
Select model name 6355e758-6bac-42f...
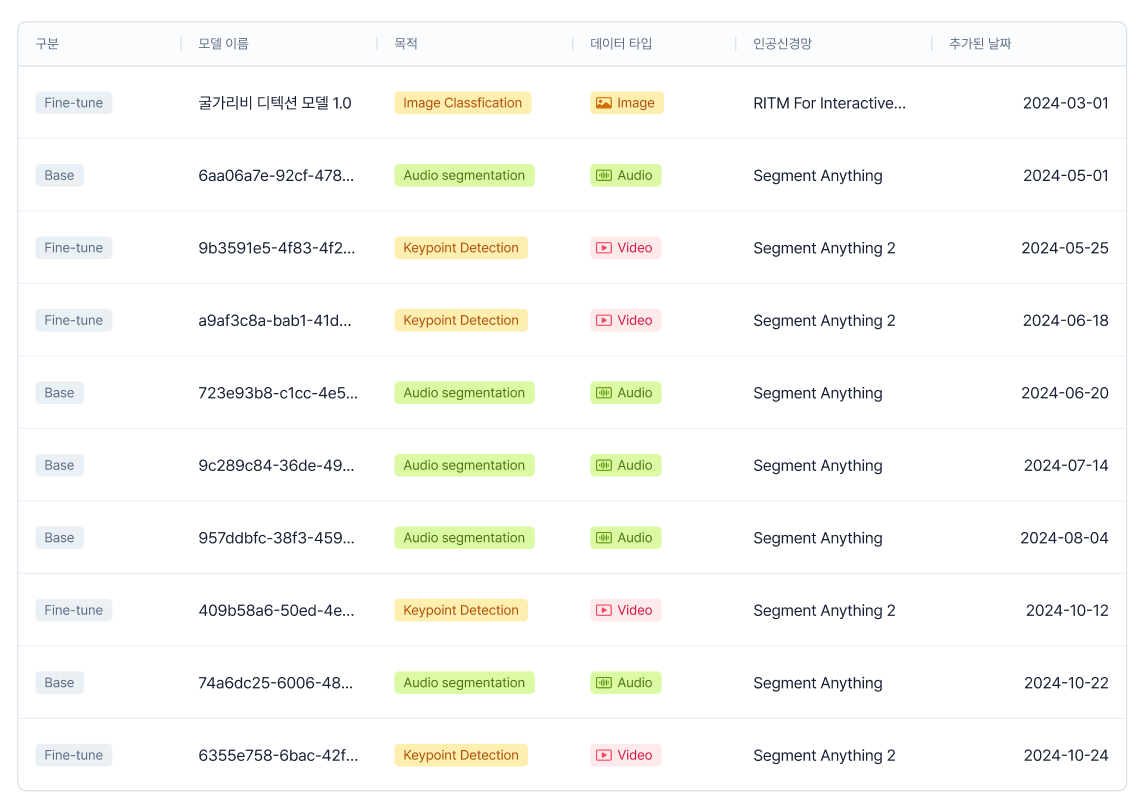[278, 755]
